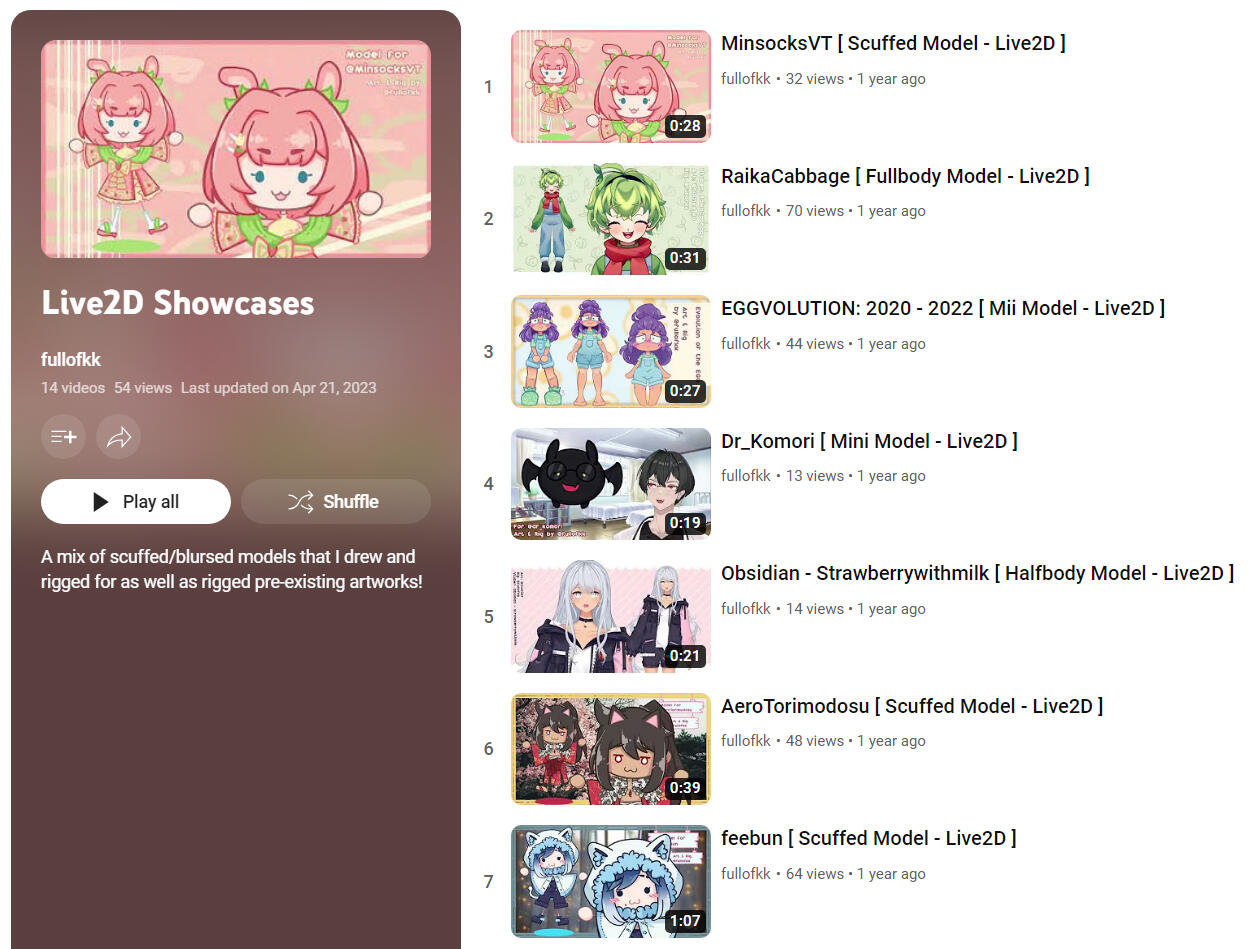Open MinsocksVT Scuffed Model video title

pos(893,44)
